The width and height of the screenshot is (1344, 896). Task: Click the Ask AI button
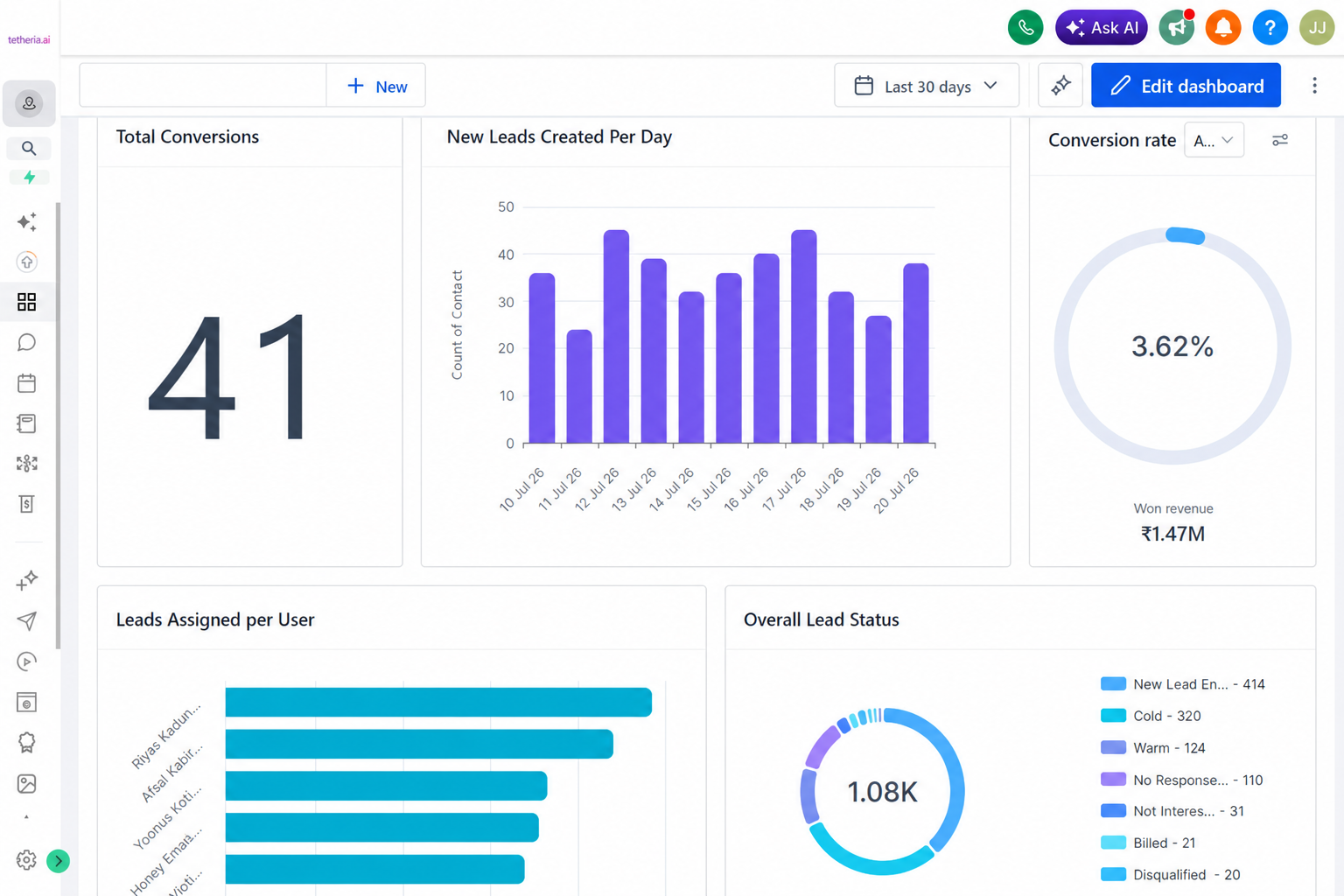tap(1101, 27)
